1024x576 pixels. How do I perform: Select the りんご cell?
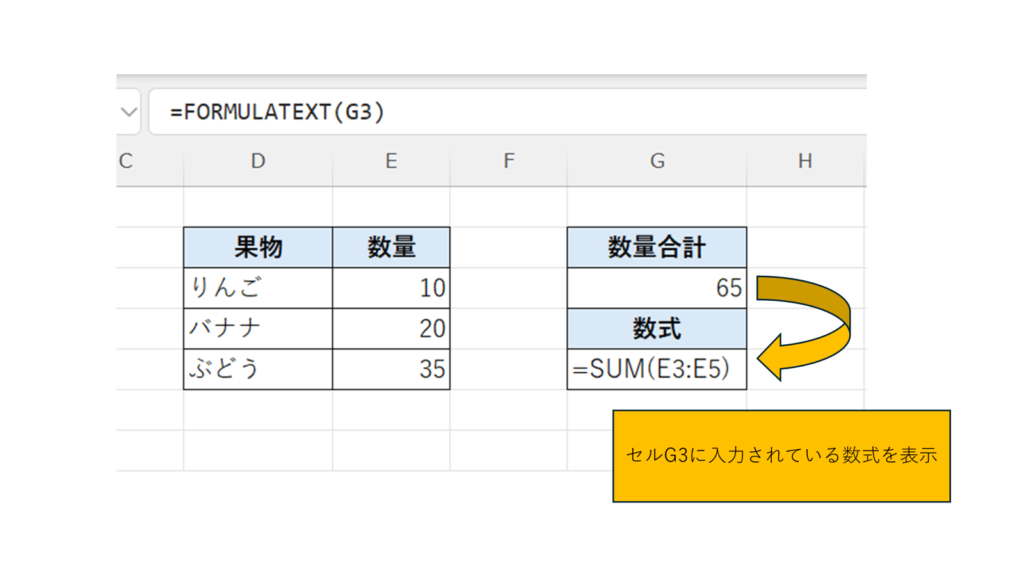point(258,288)
